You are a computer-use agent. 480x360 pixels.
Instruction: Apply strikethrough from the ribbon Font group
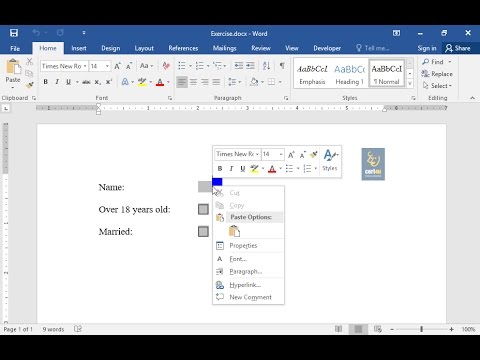[86, 82]
